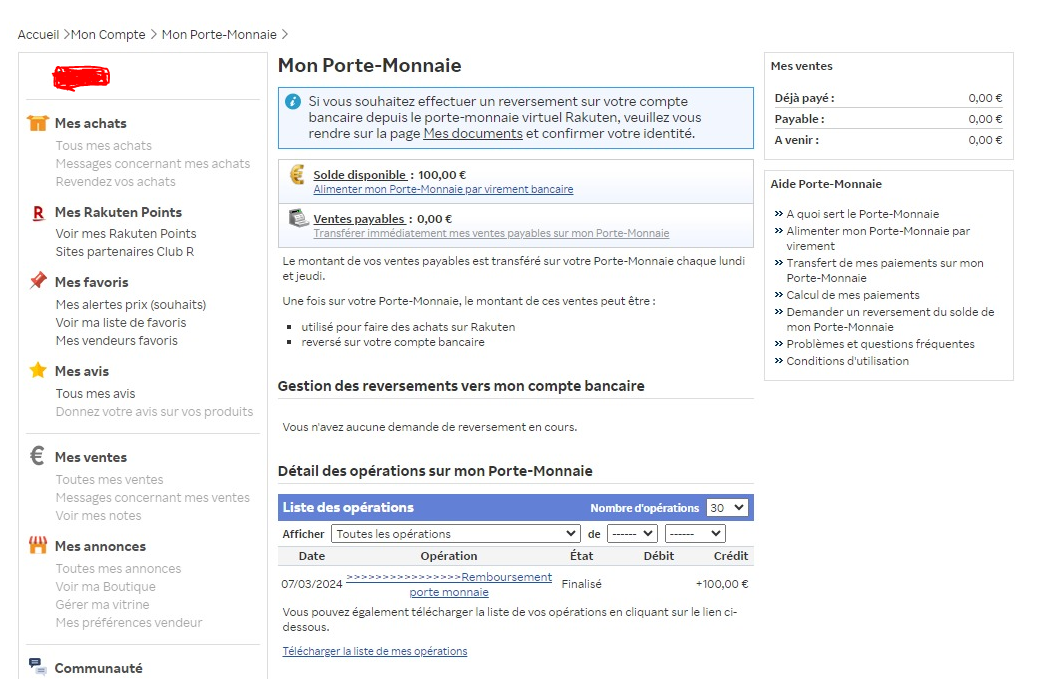Open Problèmes et questions fréquentes
Viewport: 1059px width, 679px height.
pyautogui.click(x=880, y=344)
